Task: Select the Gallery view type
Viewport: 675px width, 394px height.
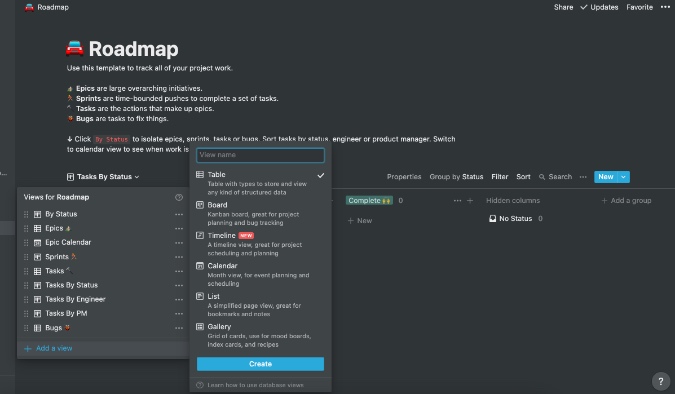Action: pyautogui.click(x=260, y=335)
